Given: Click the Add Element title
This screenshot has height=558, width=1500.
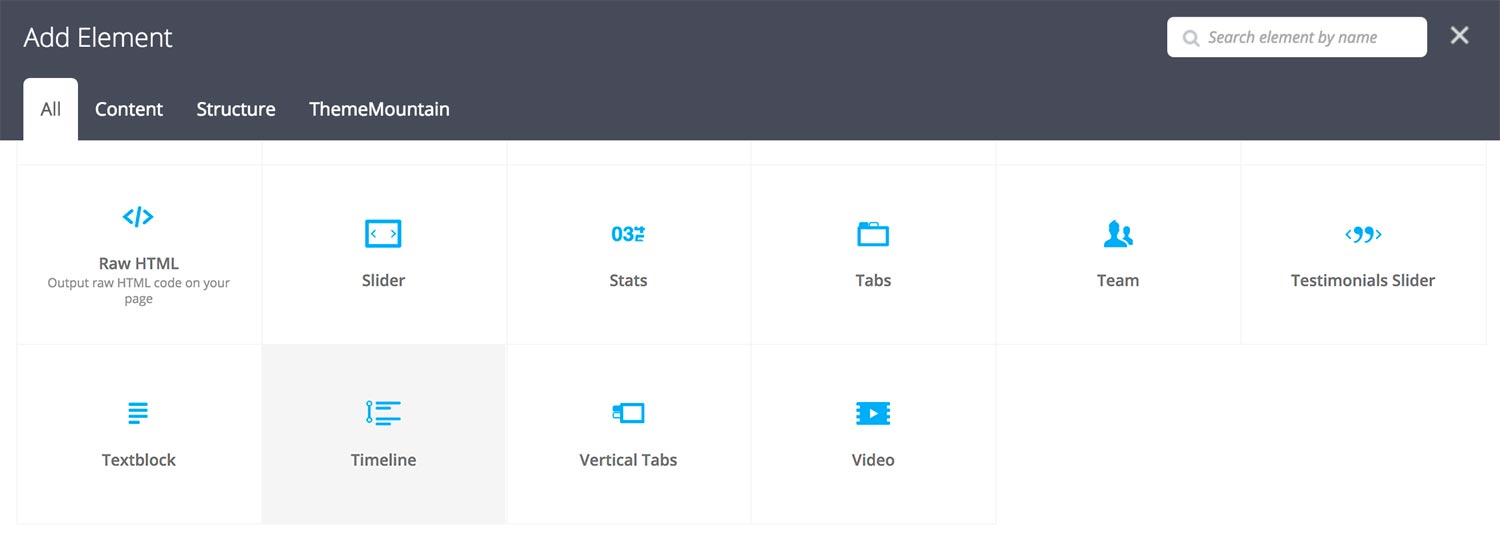Looking at the screenshot, I should (98, 38).
